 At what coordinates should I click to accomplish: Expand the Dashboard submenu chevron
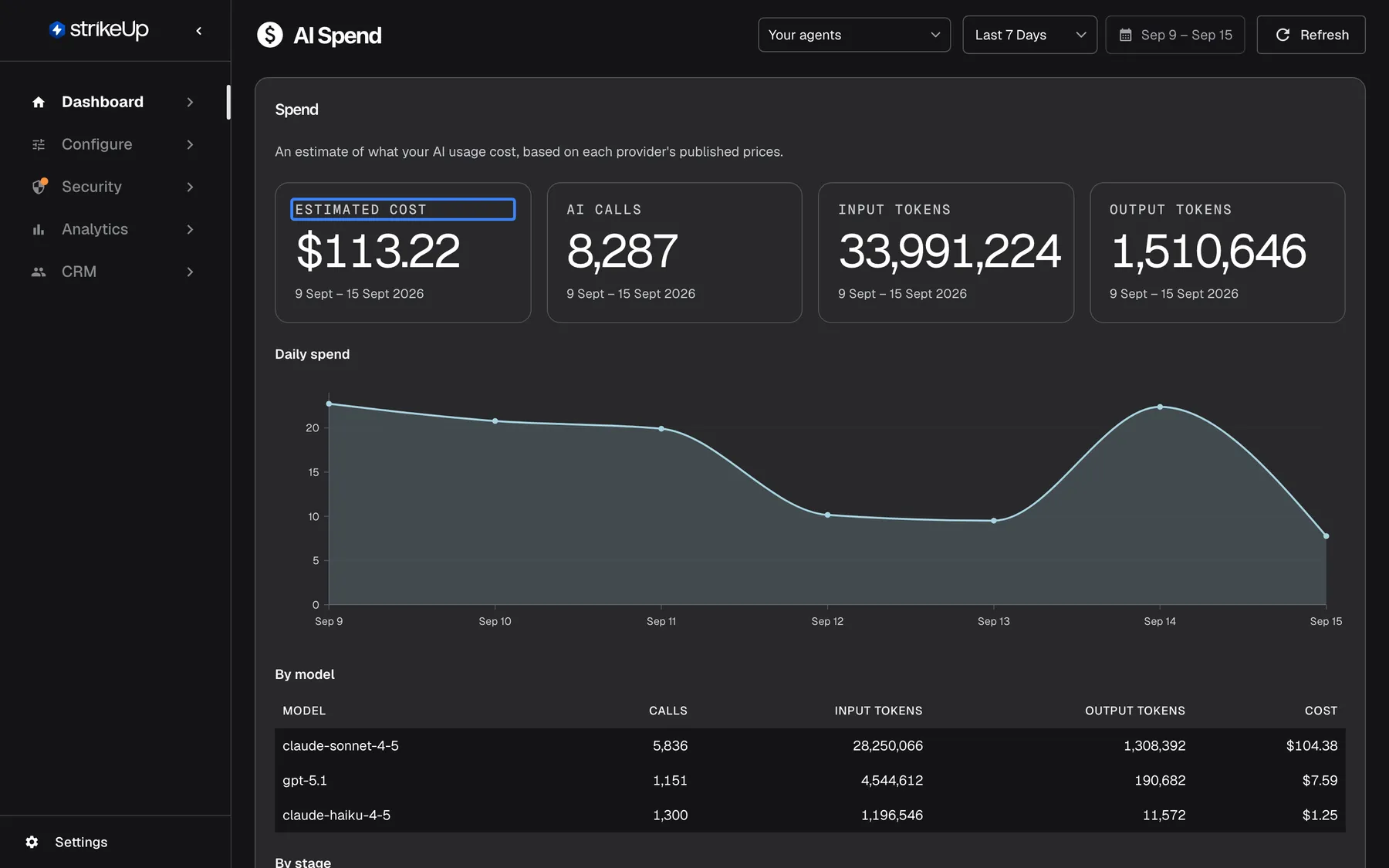click(190, 102)
